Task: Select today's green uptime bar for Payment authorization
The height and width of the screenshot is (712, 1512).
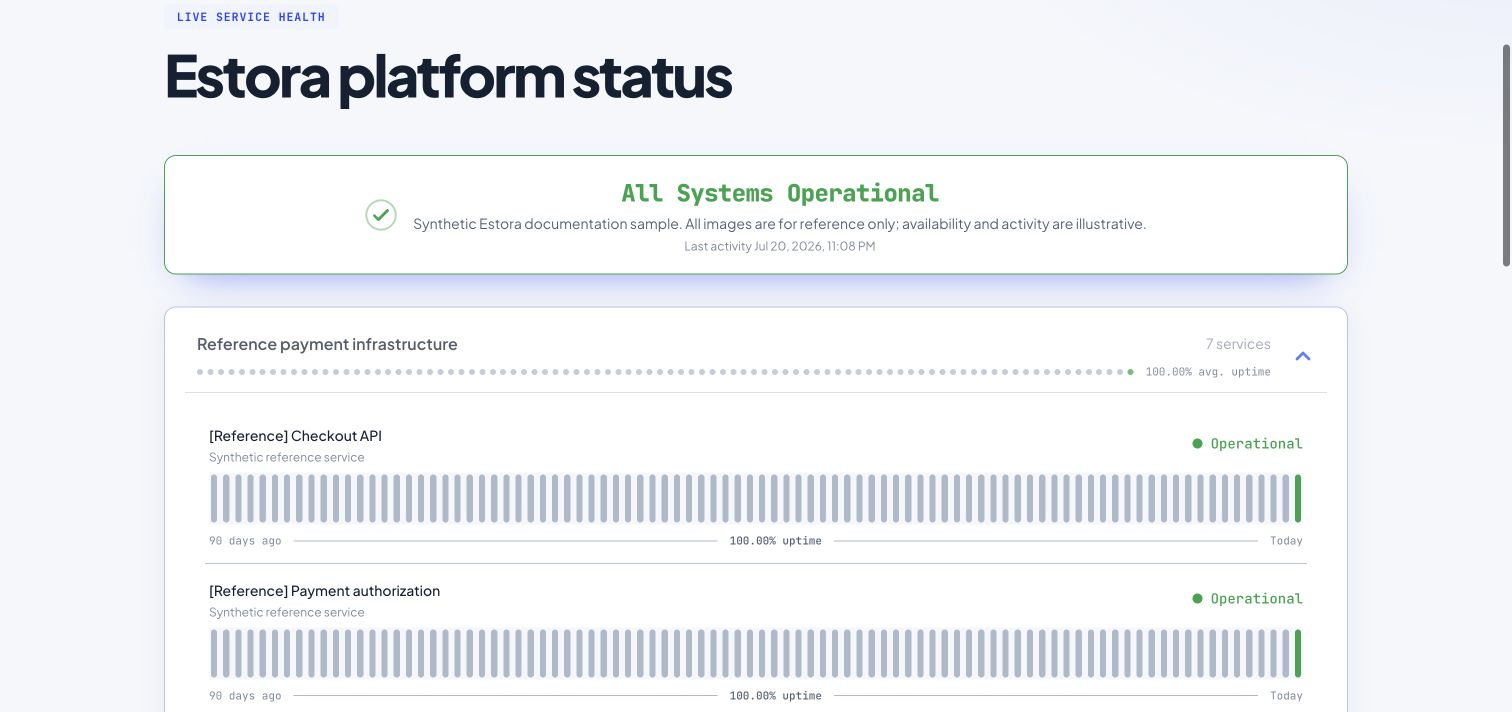Action: click(x=1298, y=653)
